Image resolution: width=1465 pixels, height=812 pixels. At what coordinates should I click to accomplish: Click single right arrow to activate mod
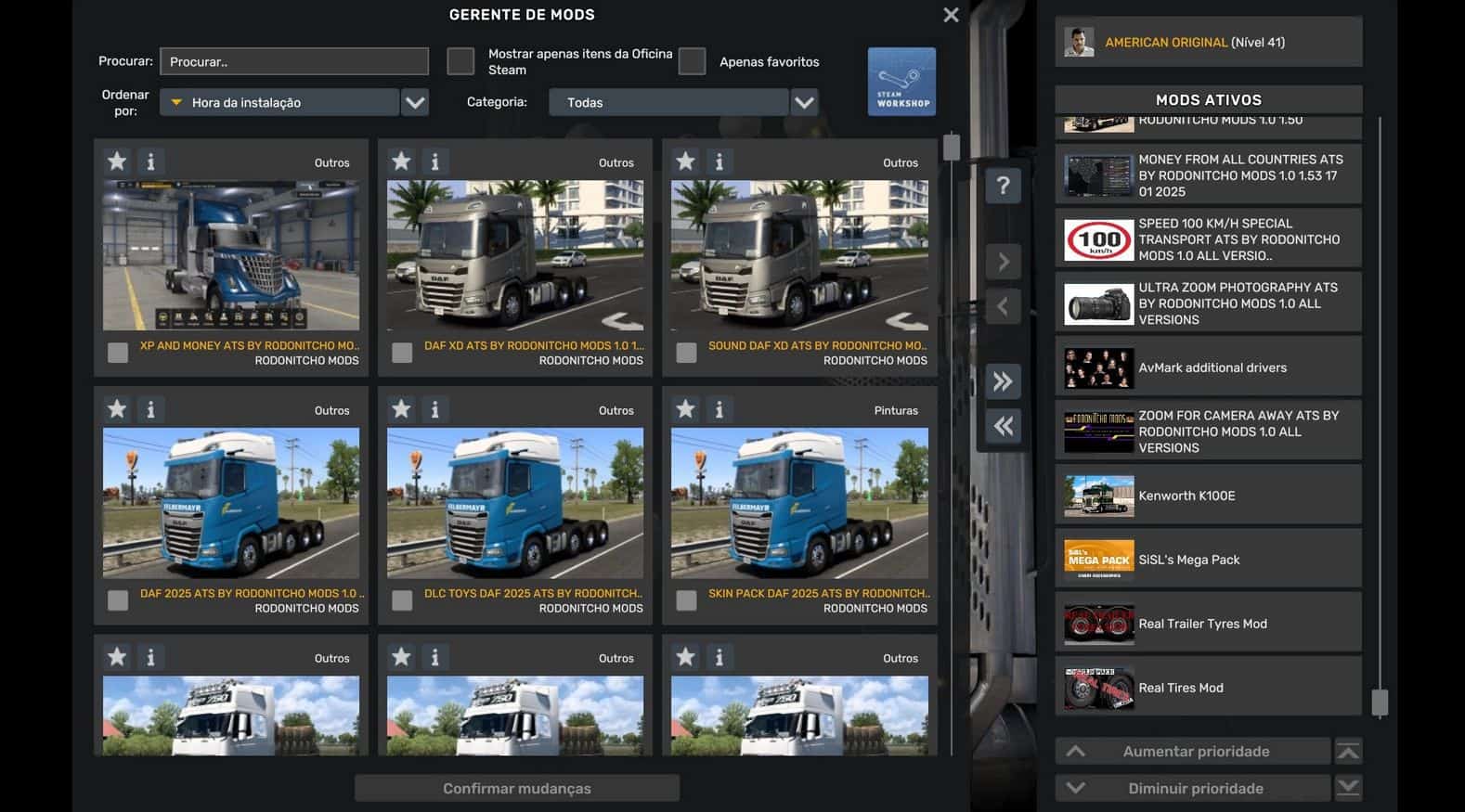point(1003,263)
